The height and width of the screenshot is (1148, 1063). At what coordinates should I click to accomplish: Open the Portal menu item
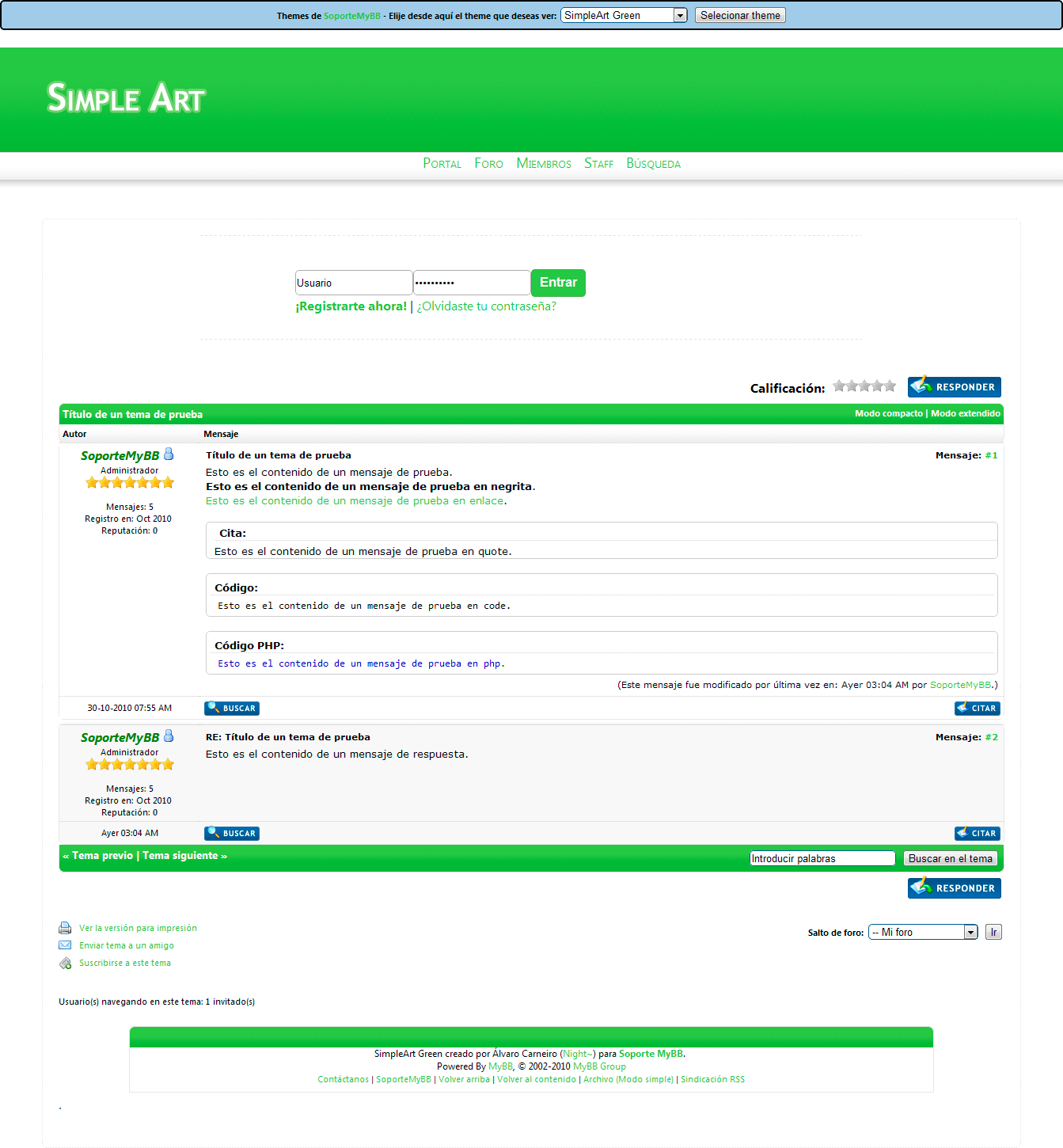point(442,163)
